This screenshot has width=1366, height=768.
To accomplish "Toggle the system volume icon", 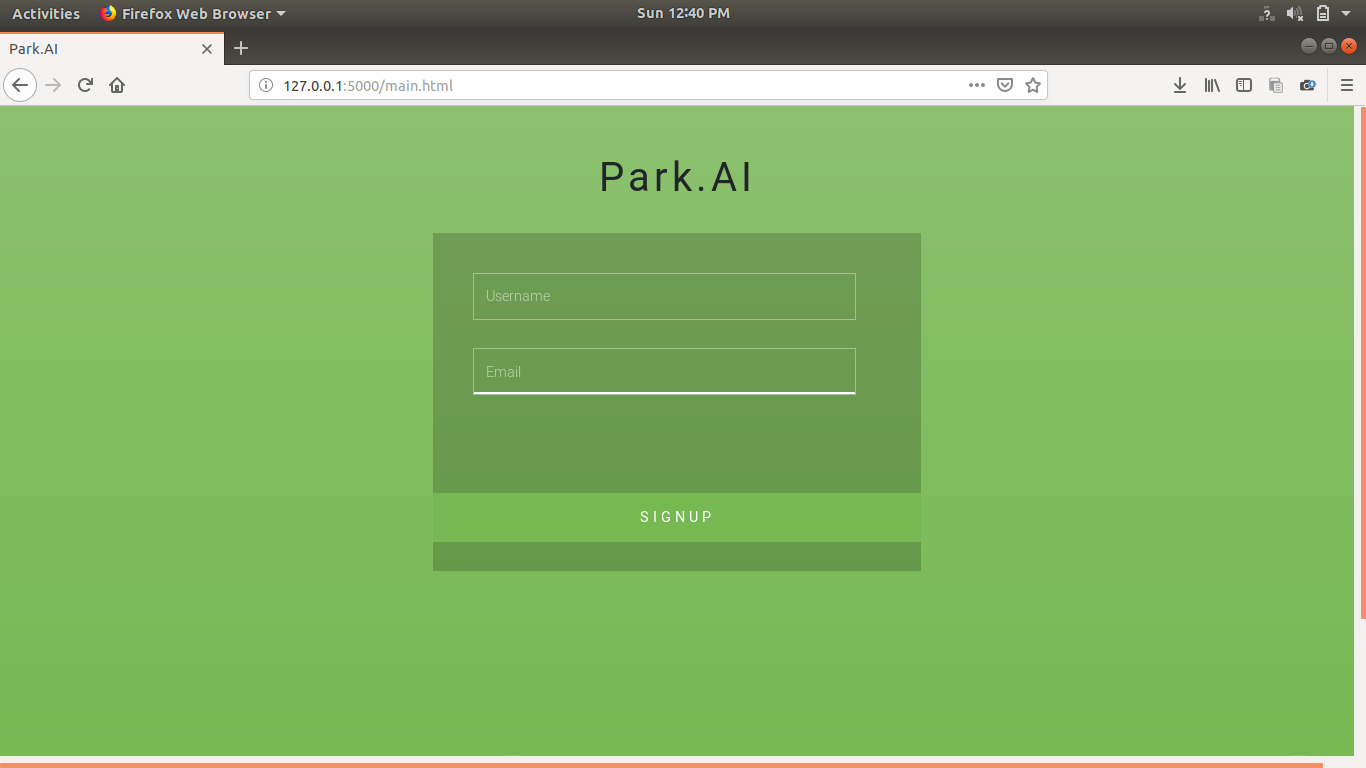I will pyautogui.click(x=1295, y=13).
